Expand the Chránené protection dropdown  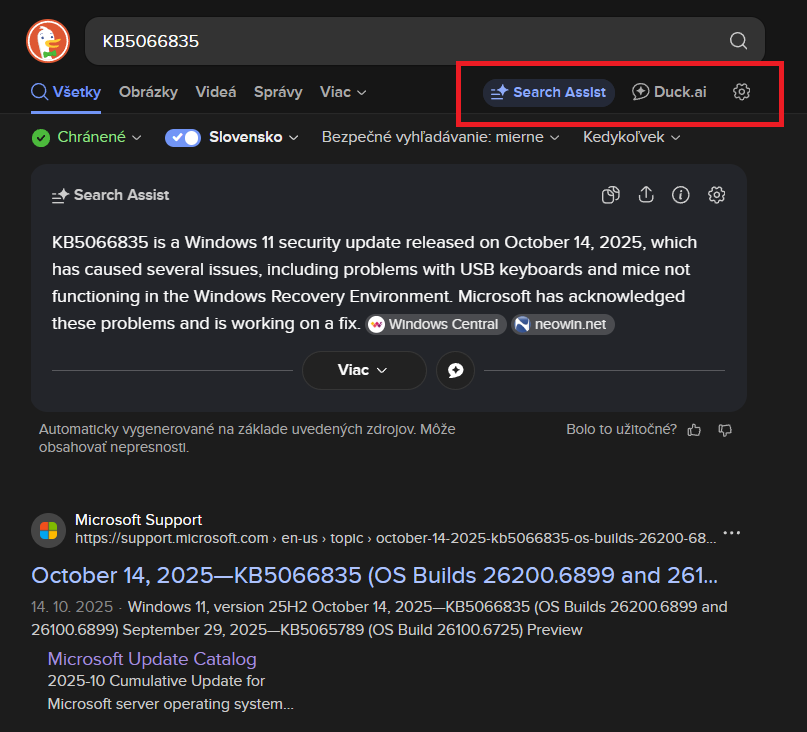[x=86, y=137]
